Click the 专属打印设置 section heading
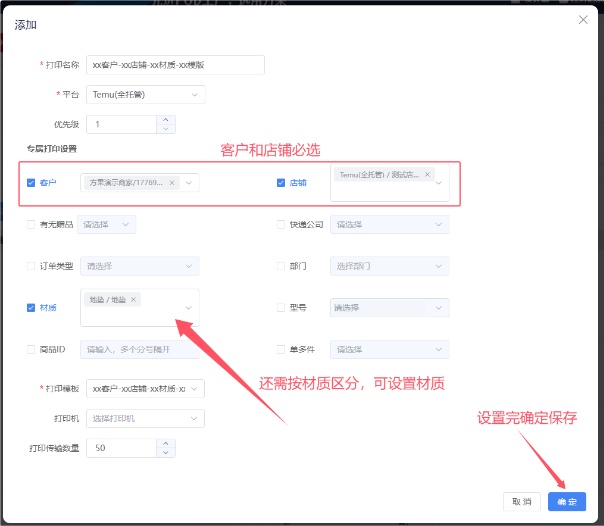This screenshot has width=604, height=526. tap(52, 149)
